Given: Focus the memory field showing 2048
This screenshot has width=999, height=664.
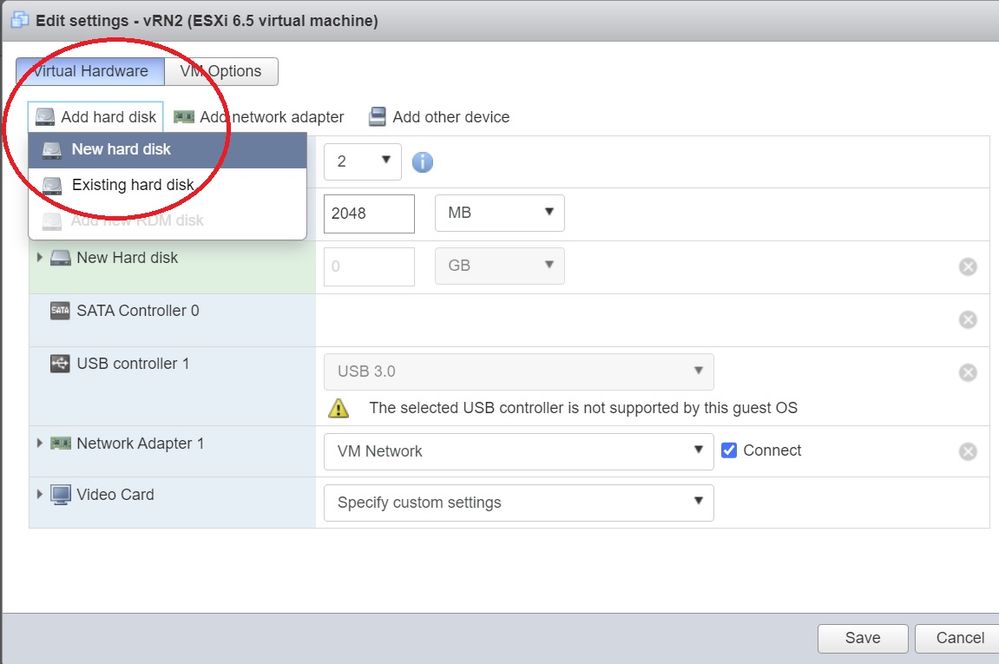Looking at the screenshot, I should [x=369, y=213].
